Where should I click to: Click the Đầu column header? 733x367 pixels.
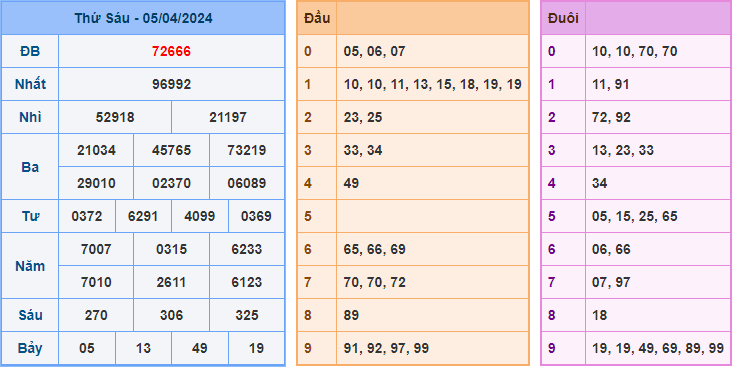point(317,19)
